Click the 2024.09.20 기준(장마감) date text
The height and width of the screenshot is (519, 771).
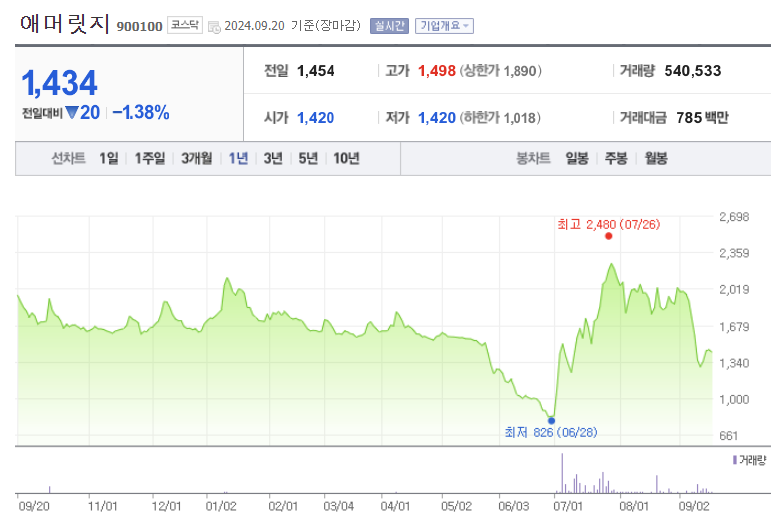point(293,26)
